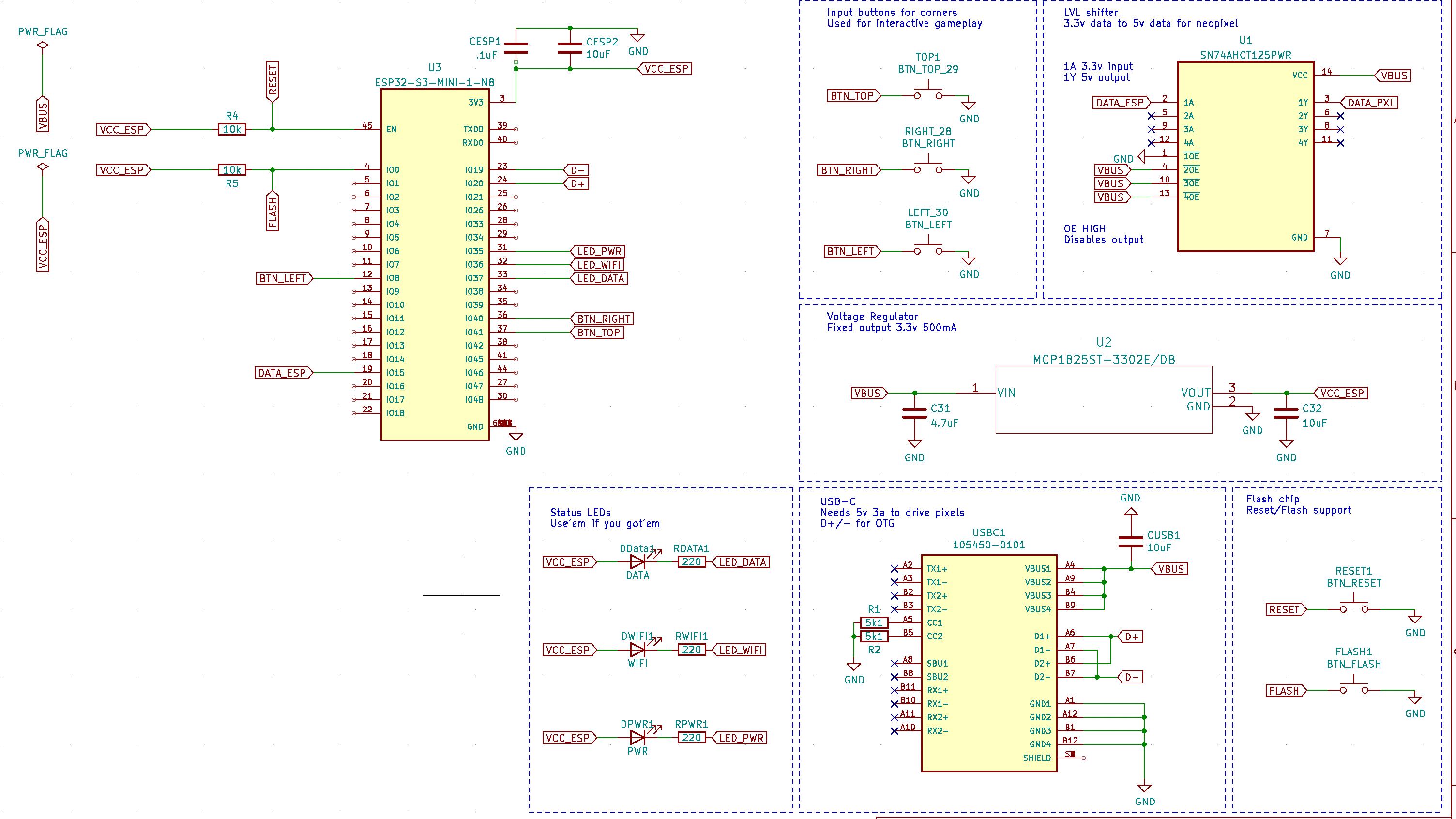
Task: Select the U2 MCP1825ST regulator symbol
Action: [x=1103, y=400]
